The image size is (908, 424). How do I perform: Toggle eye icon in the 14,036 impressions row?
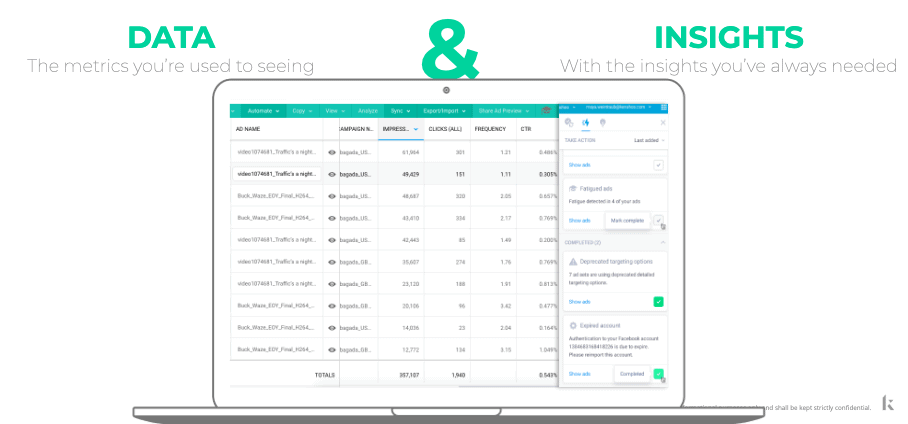[x=332, y=328]
